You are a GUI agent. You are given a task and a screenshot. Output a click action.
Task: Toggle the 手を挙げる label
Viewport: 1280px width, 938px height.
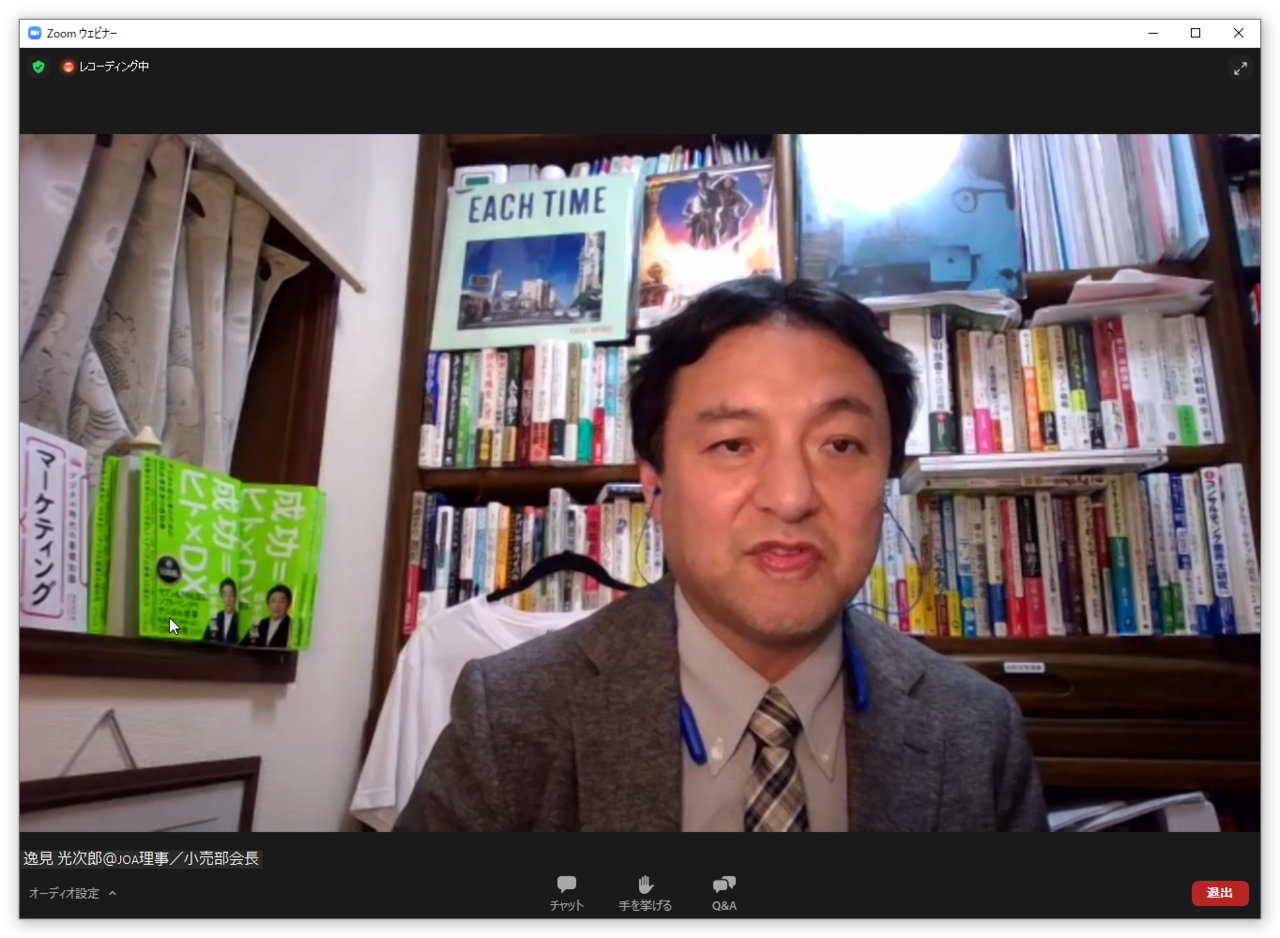(645, 906)
